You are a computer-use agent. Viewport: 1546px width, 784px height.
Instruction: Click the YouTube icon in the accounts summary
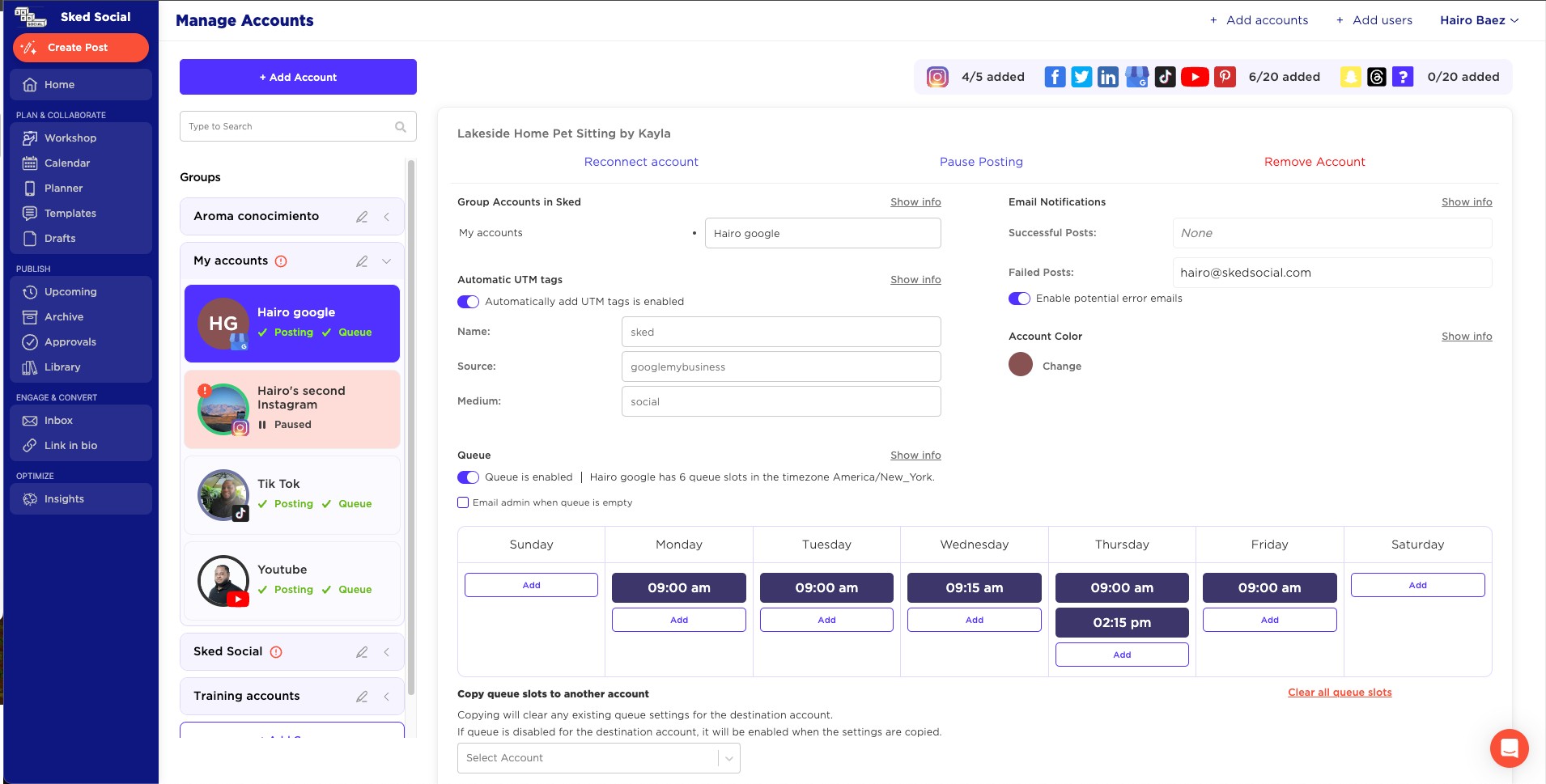coord(1195,77)
